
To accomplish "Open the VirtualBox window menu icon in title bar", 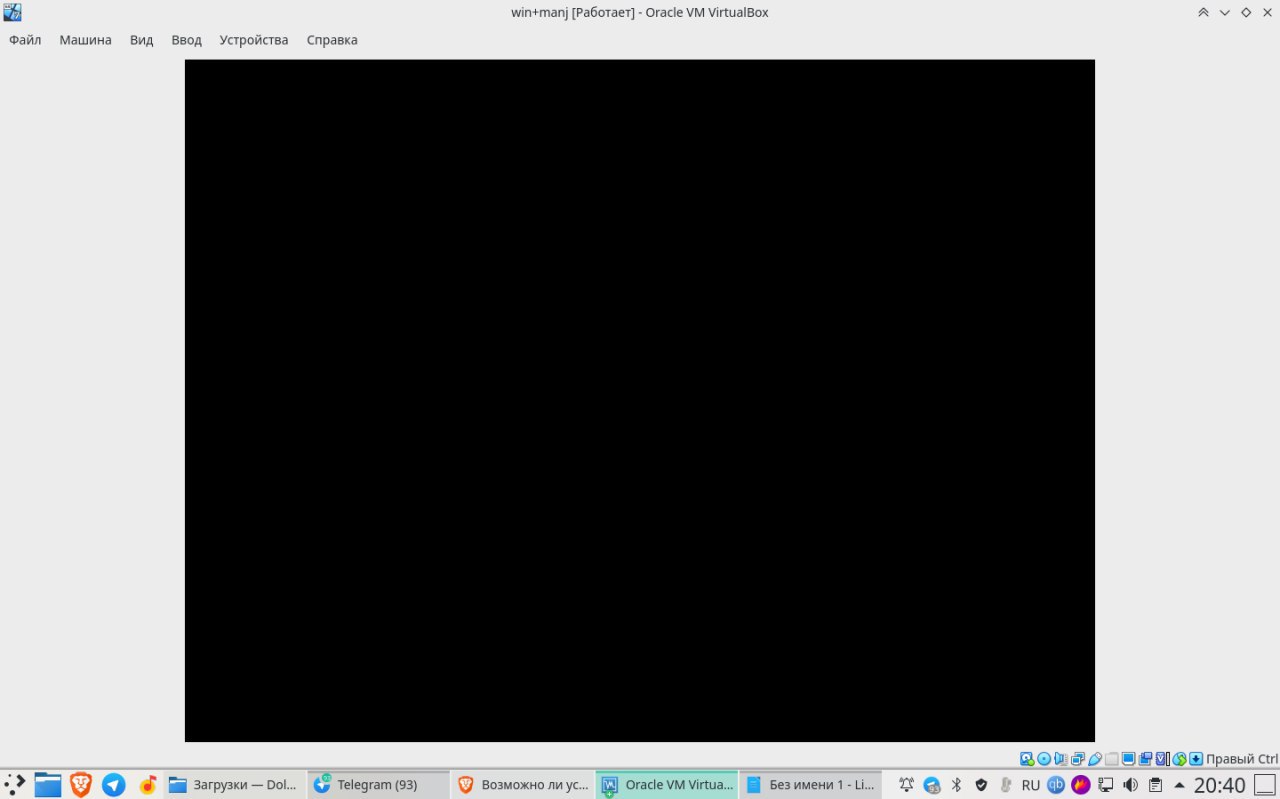I will pyautogui.click(x=12, y=12).
